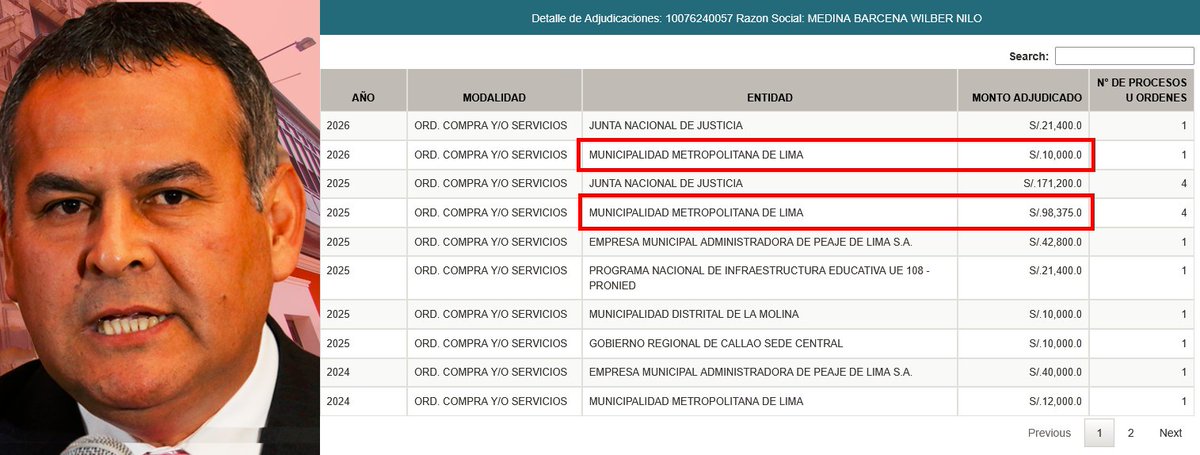
Task: Select MUNICIPALIDAD DISTRITAL DE LA MOLINA cell
Action: (x=769, y=314)
